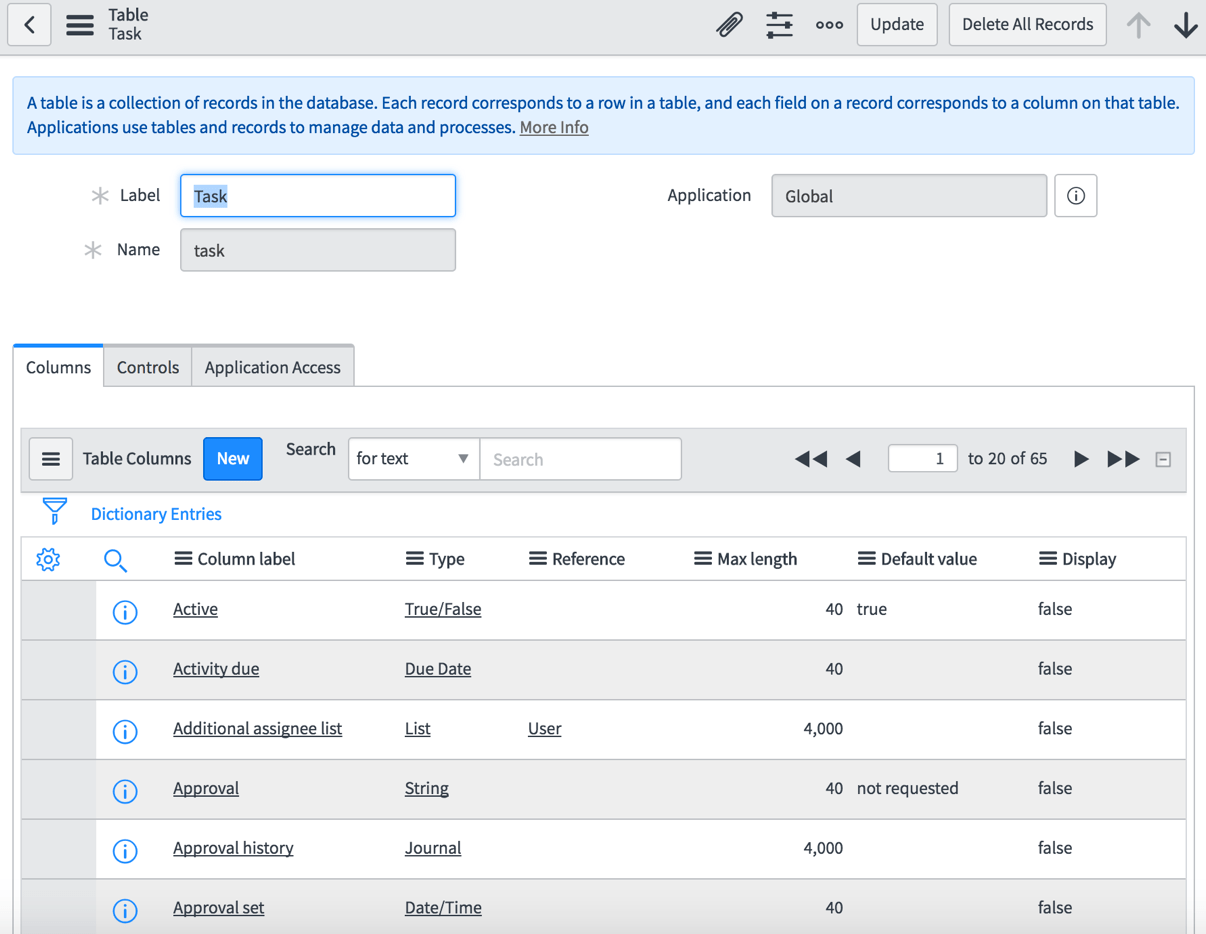
Task: Preview Approval set row info icon
Action: pyautogui.click(x=125, y=911)
